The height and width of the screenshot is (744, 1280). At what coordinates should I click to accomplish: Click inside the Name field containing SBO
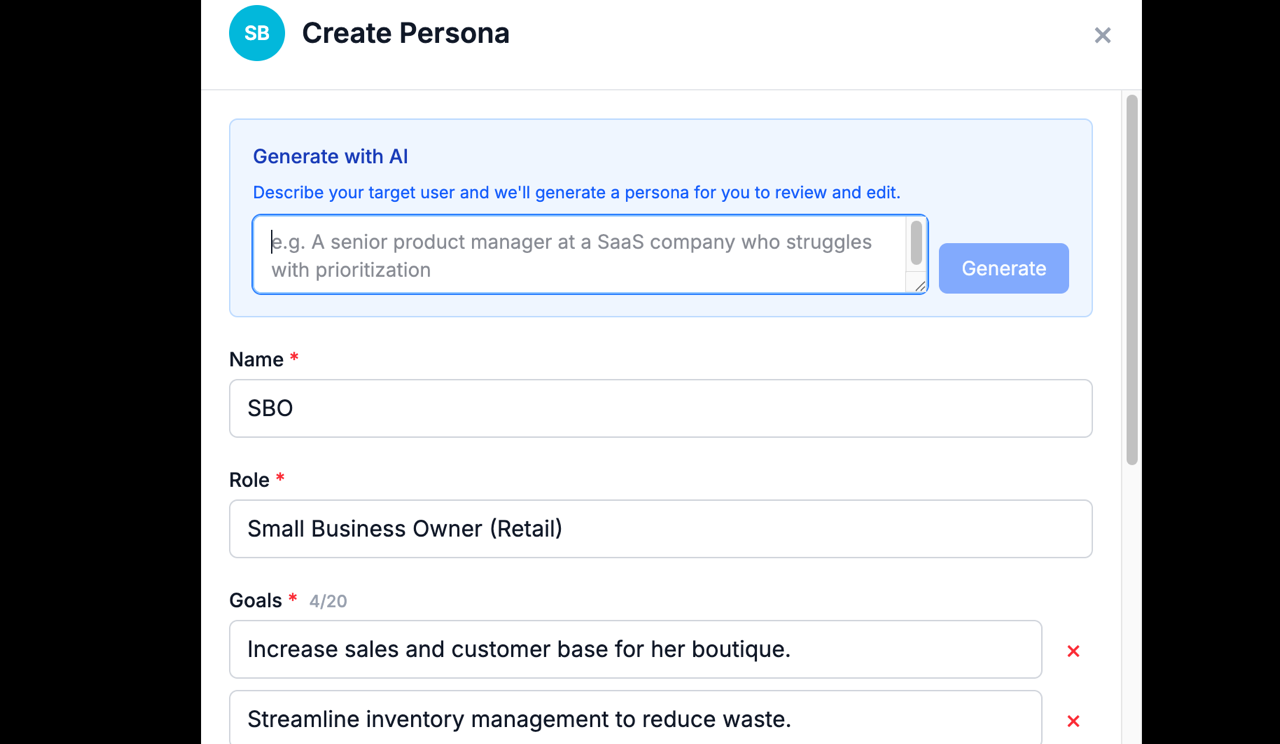[x=660, y=408]
